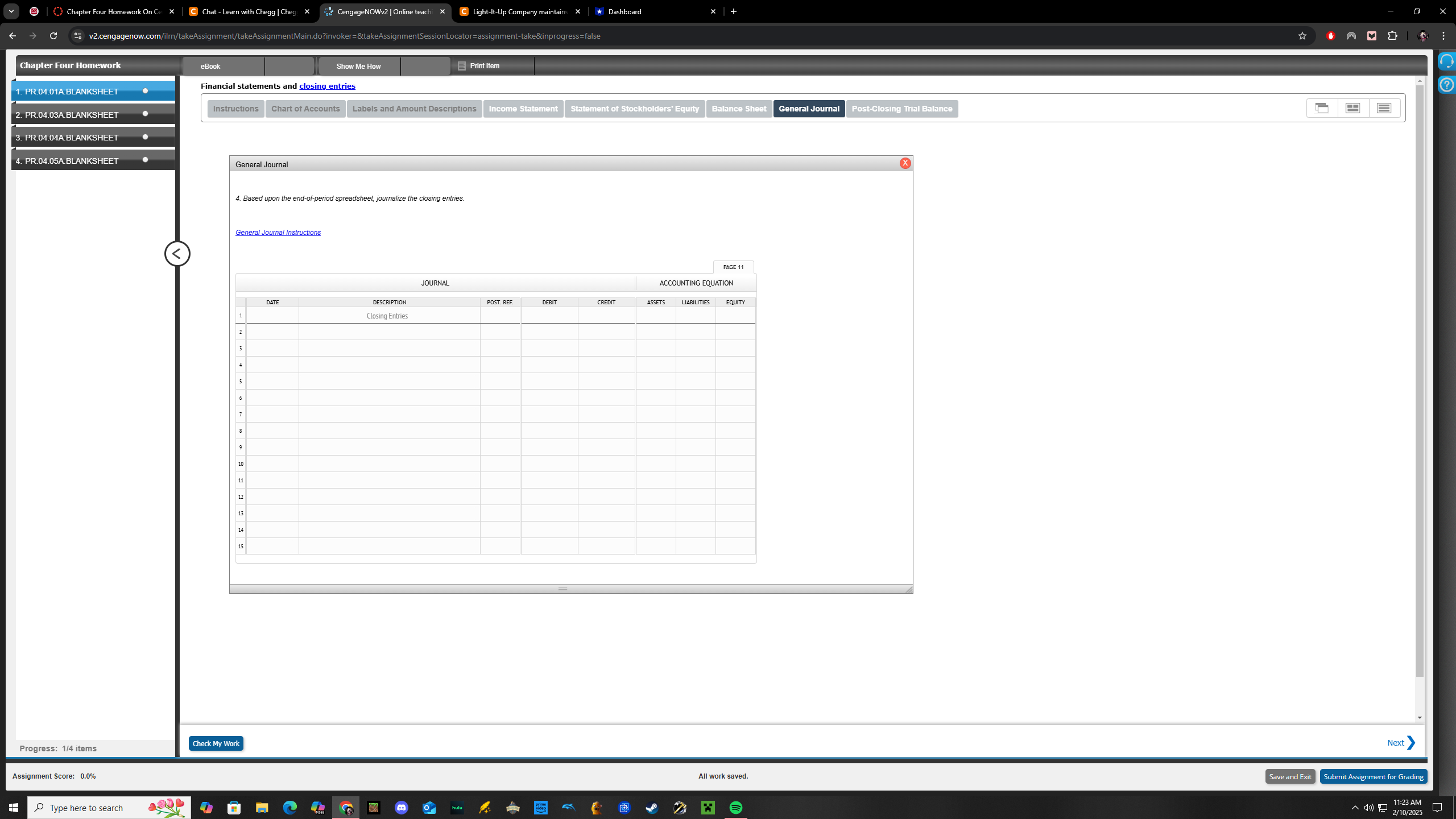
Task: Bookmark the page with the star icon
Action: (1302, 35)
